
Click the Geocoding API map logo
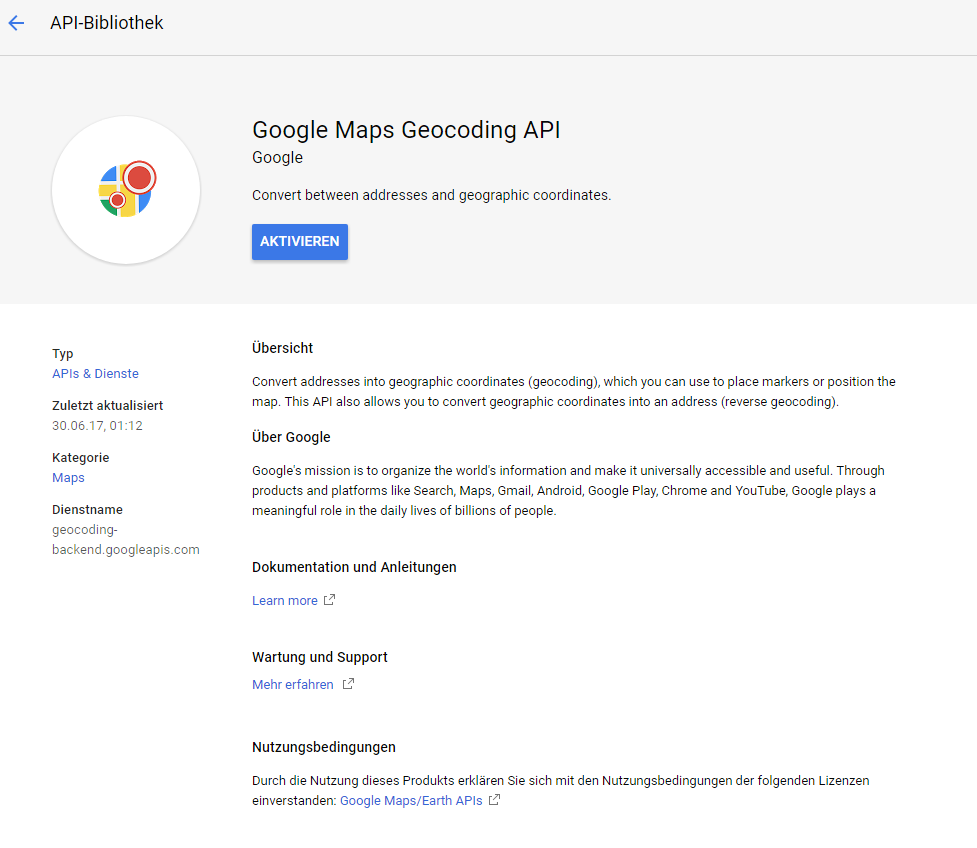tap(126, 189)
